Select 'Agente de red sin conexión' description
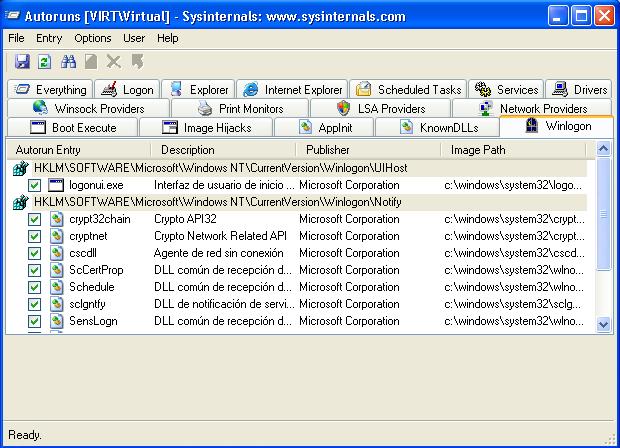This screenshot has width=620, height=448. tap(219, 253)
